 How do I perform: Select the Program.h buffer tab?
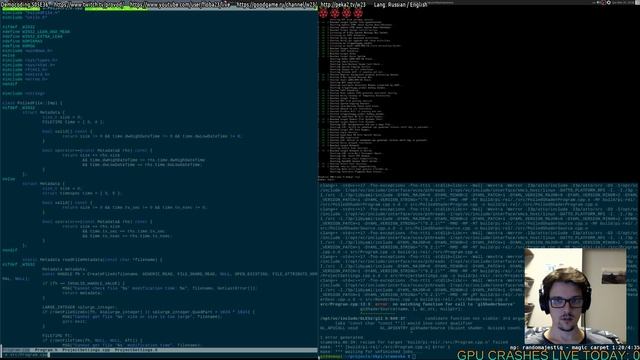coord(46,350)
